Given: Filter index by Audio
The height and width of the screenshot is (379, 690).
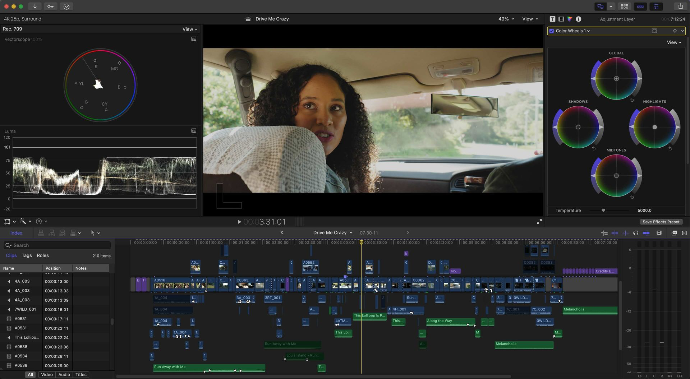Looking at the screenshot, I should [64, 375].
